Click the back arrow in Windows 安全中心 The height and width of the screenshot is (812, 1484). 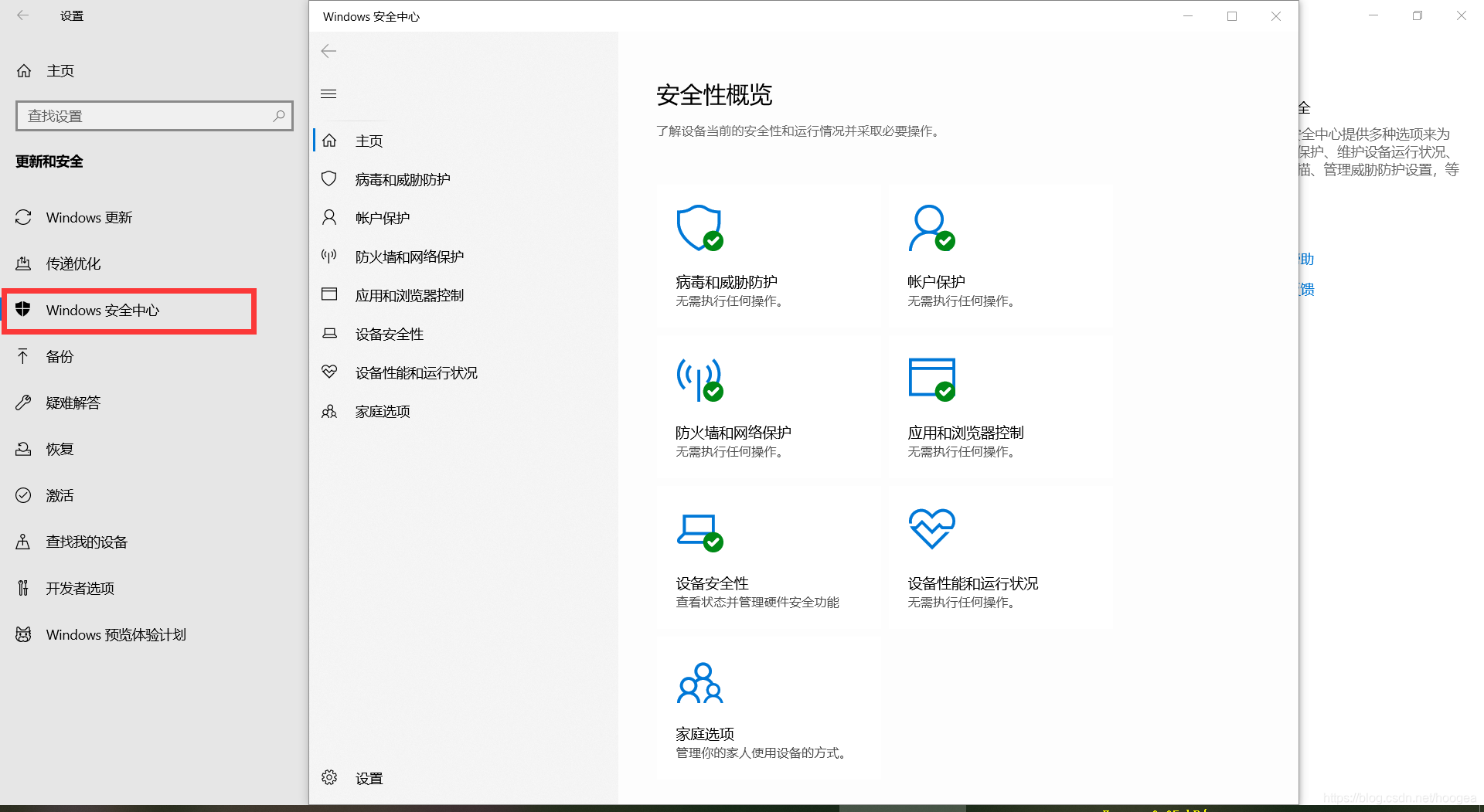point(328,50)
